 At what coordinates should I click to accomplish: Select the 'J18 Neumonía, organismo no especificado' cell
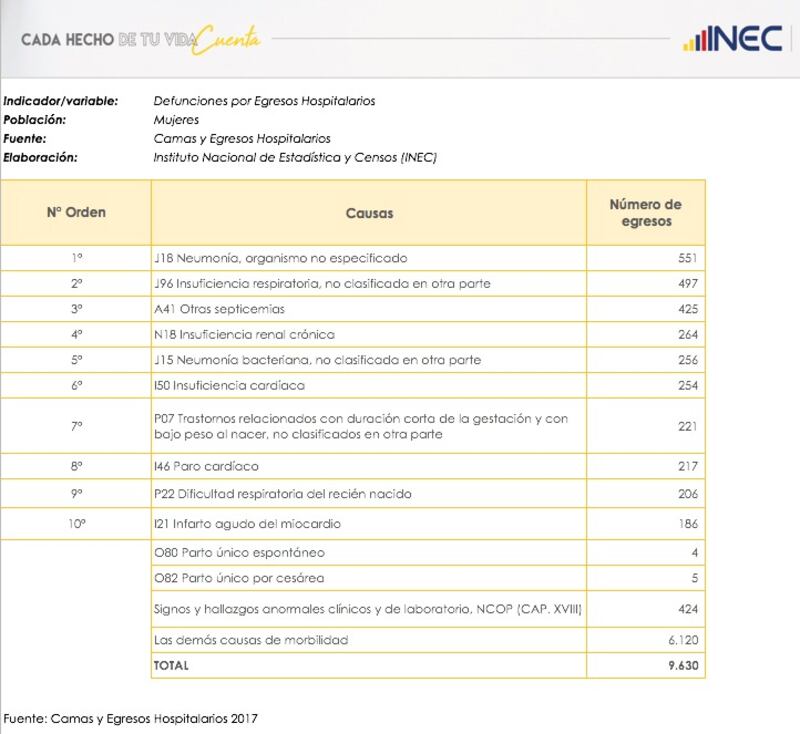(369, 258)
